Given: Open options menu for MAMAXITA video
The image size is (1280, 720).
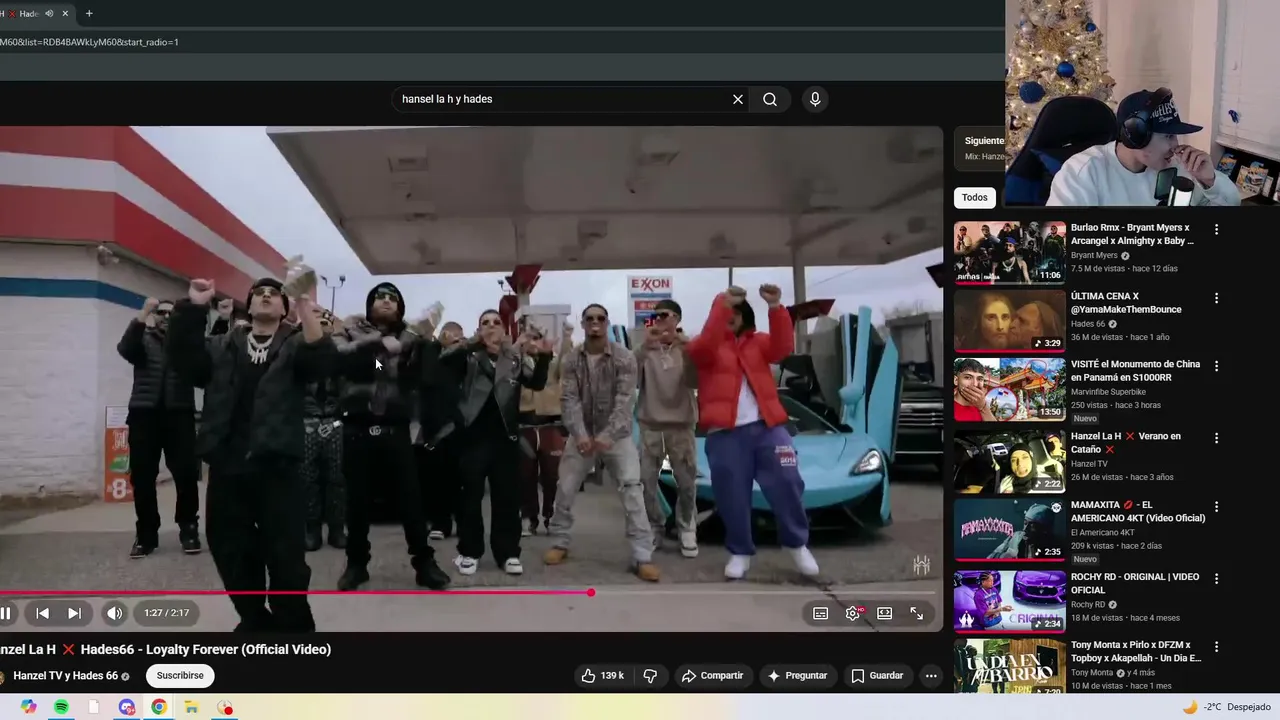Looking at the screenshot, I should click(x=1216, y=507).
